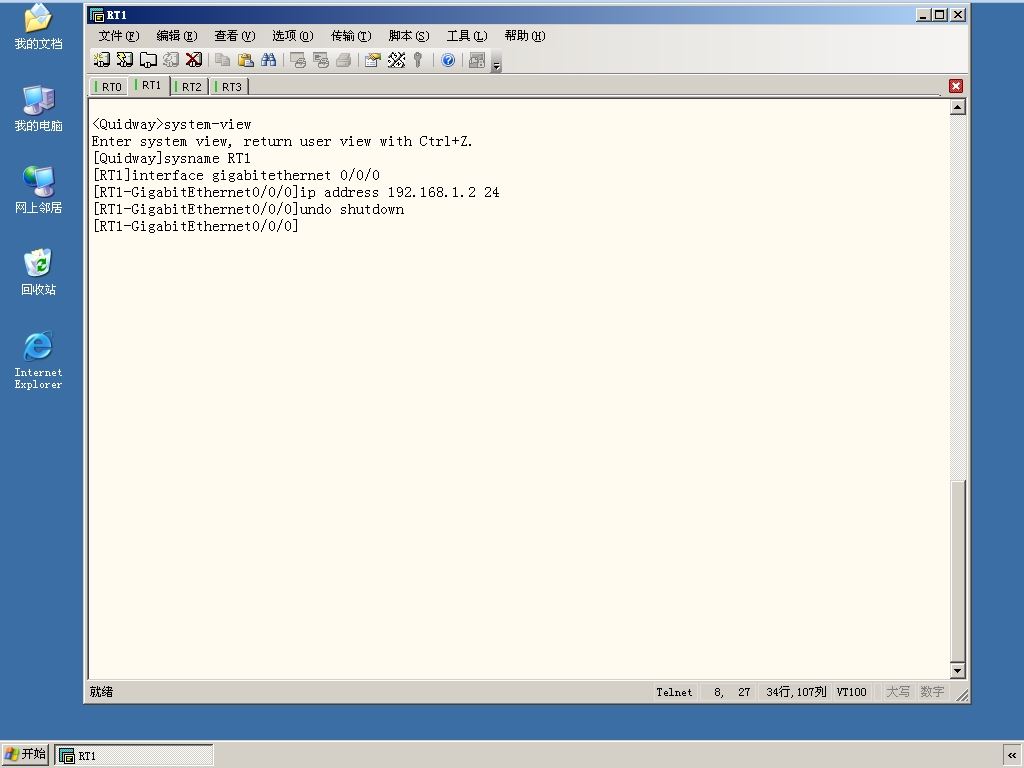The height and width of the screenshot is (768, 1024).
Task: Maximize the RT1 window
Action: tap(940, 14)
